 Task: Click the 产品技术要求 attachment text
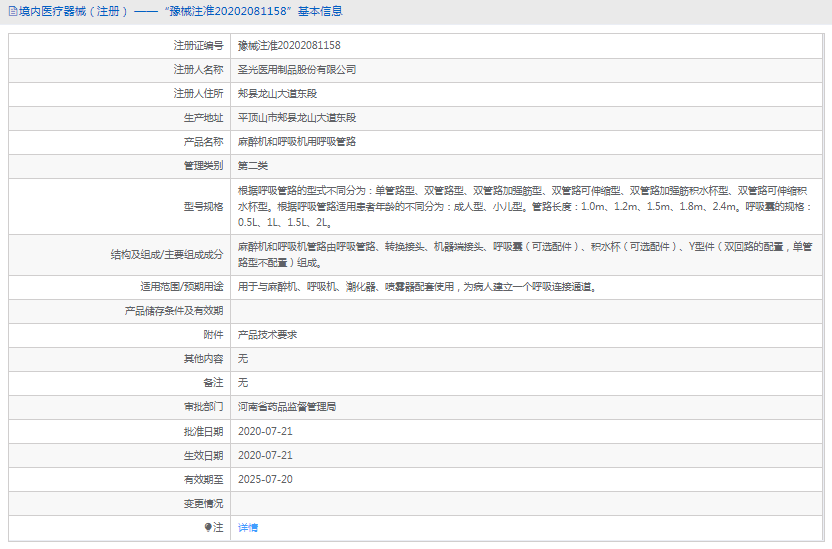(267, 335)
